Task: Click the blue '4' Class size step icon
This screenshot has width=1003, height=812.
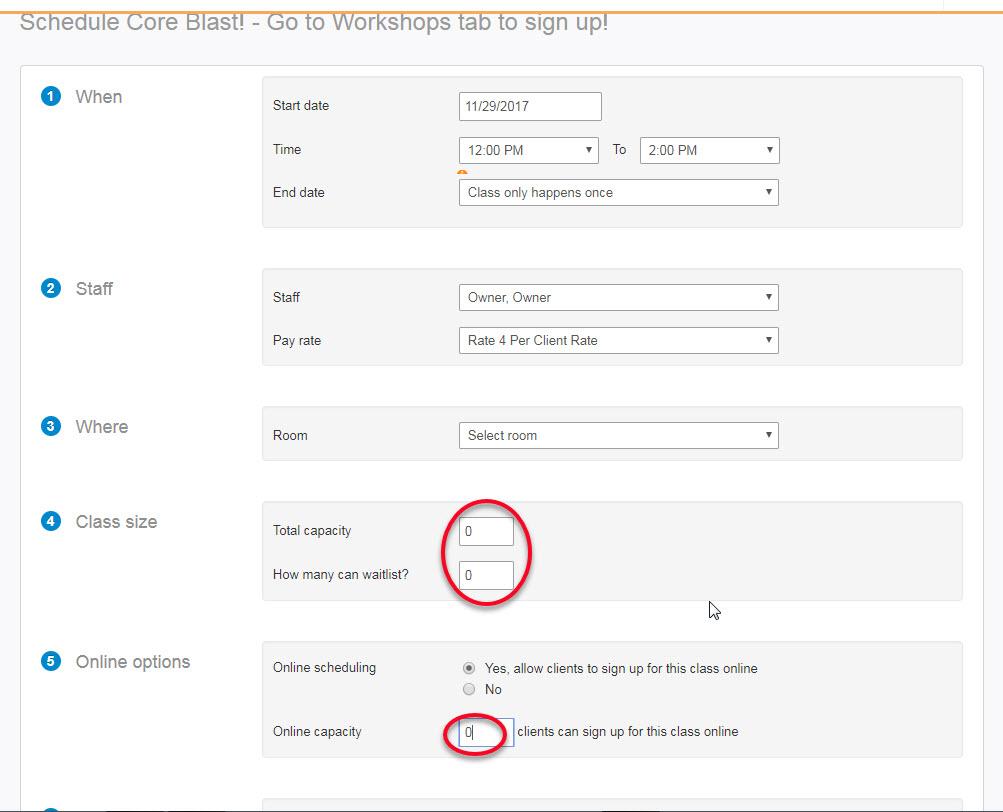Action: pyautogui.click(x=51, y=521)
